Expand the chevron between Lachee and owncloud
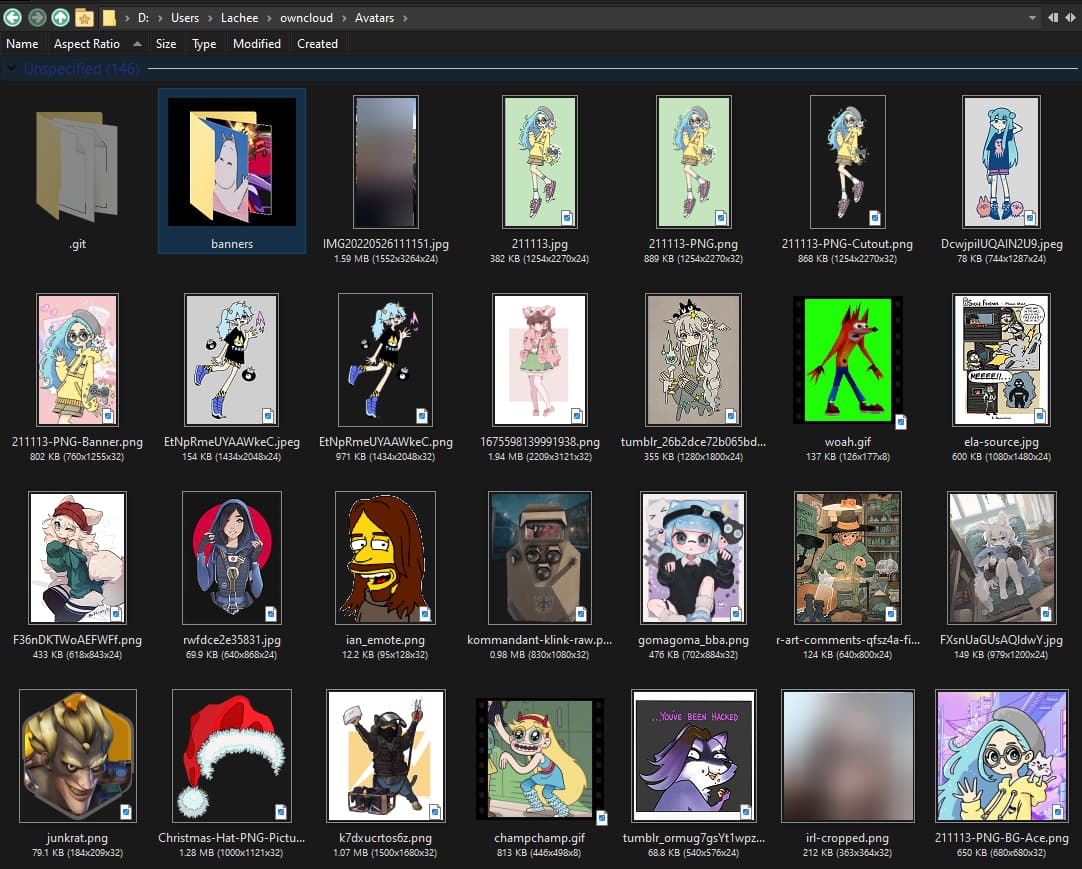1082x869 pixels. click(269, 18)
